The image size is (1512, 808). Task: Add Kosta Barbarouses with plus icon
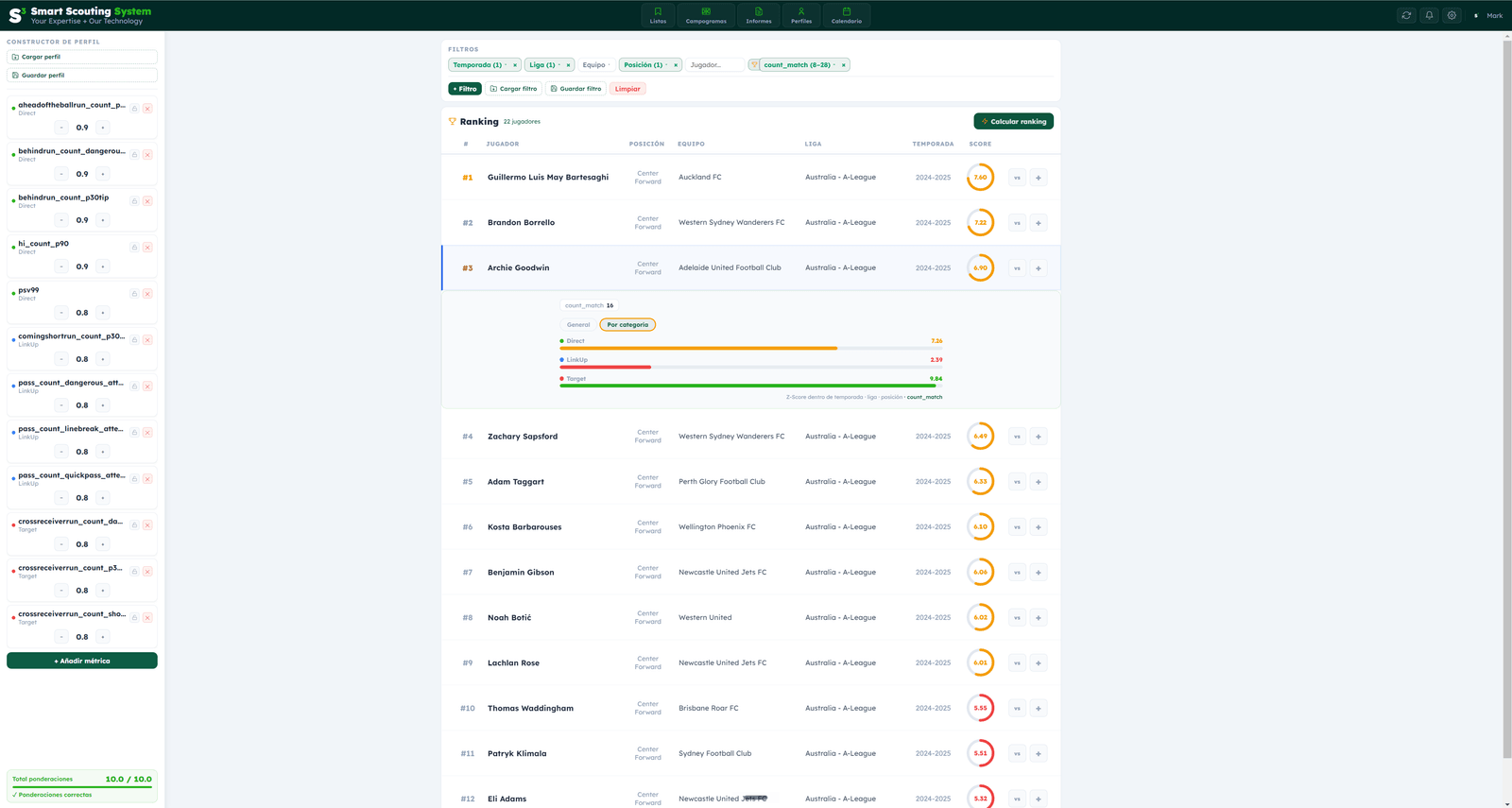click(1039, 527)
